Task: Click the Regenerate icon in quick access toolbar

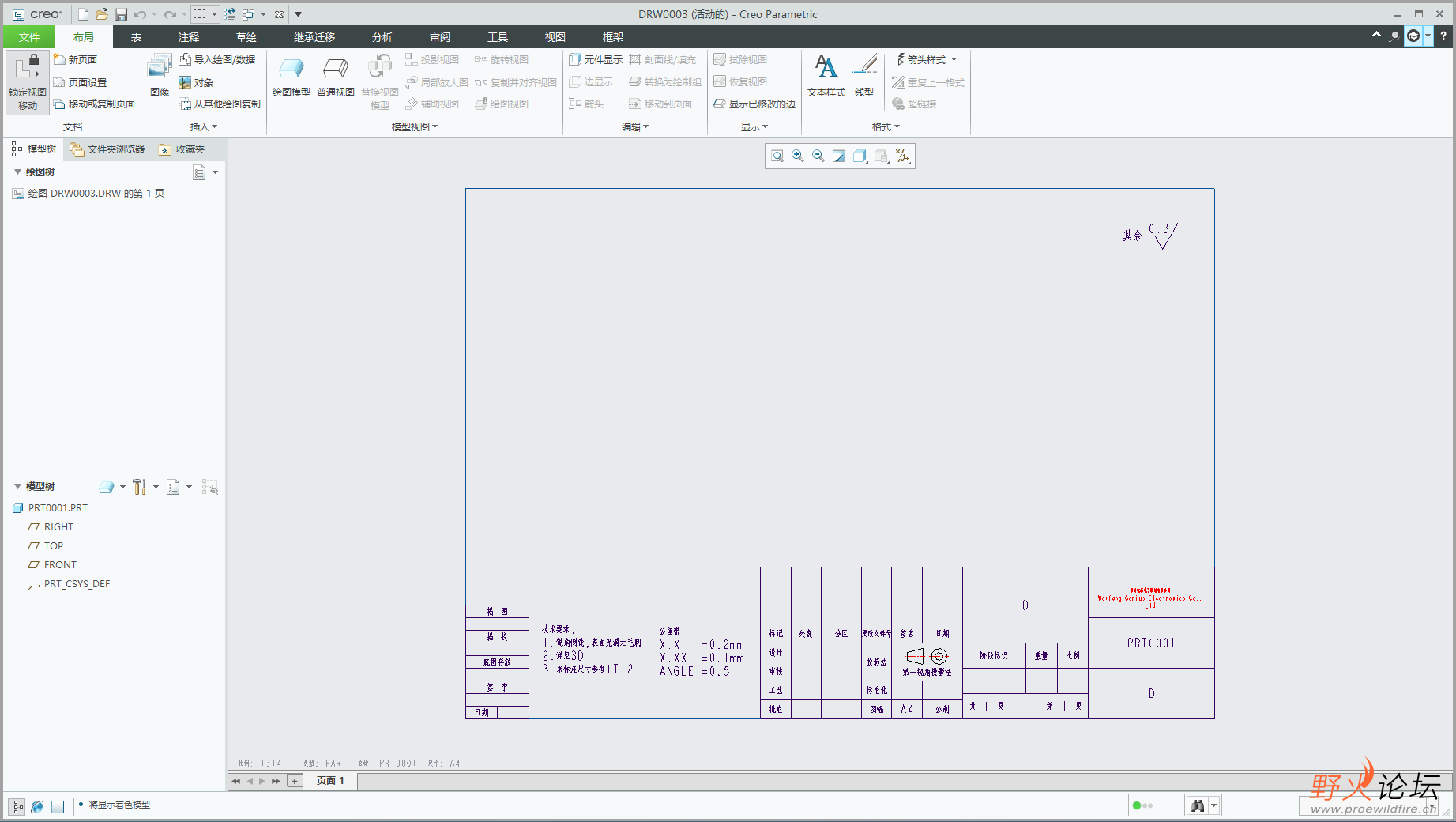Action: [x=229, y=14]
